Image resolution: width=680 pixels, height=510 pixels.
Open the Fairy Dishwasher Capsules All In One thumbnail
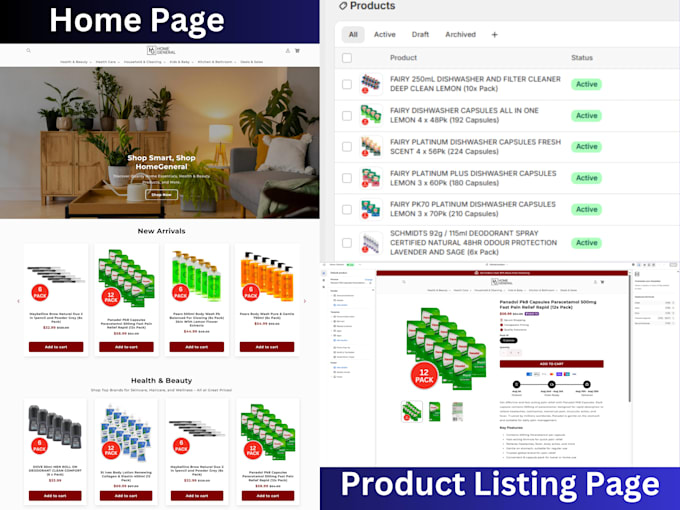(x=371, y=115)
